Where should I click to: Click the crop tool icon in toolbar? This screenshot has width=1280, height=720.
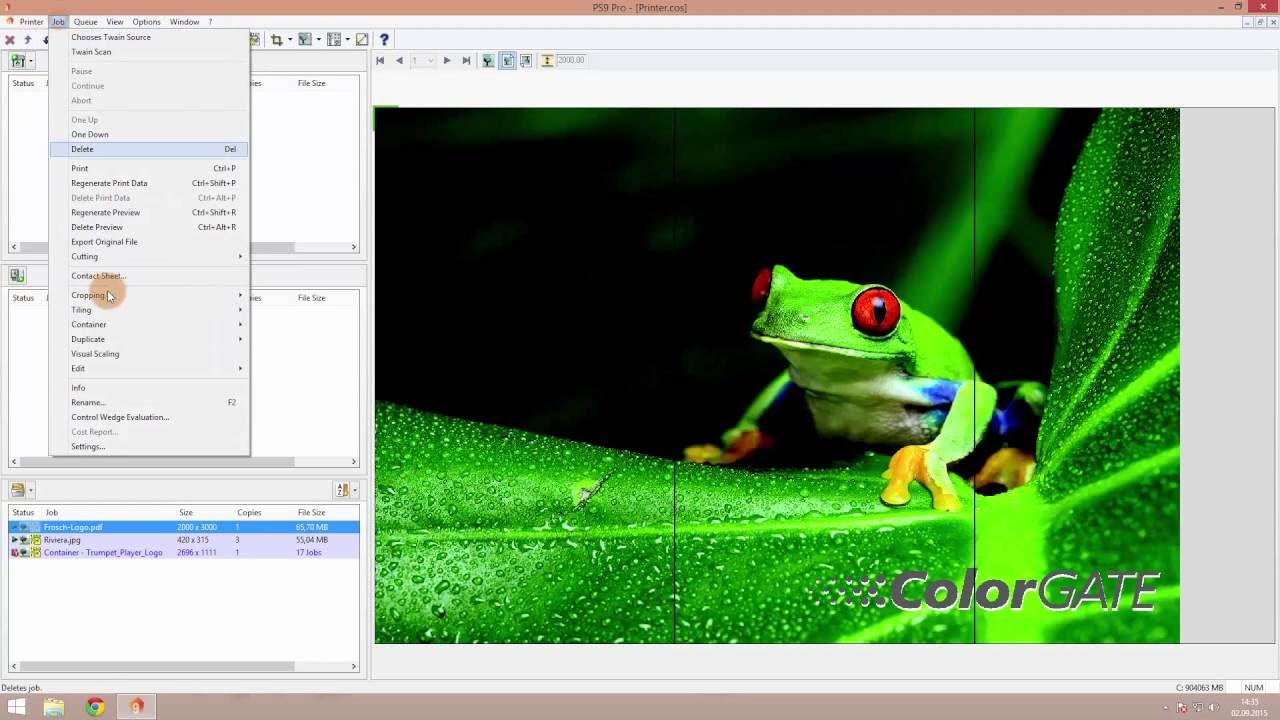pyautogui.click(x=276, y=40)
